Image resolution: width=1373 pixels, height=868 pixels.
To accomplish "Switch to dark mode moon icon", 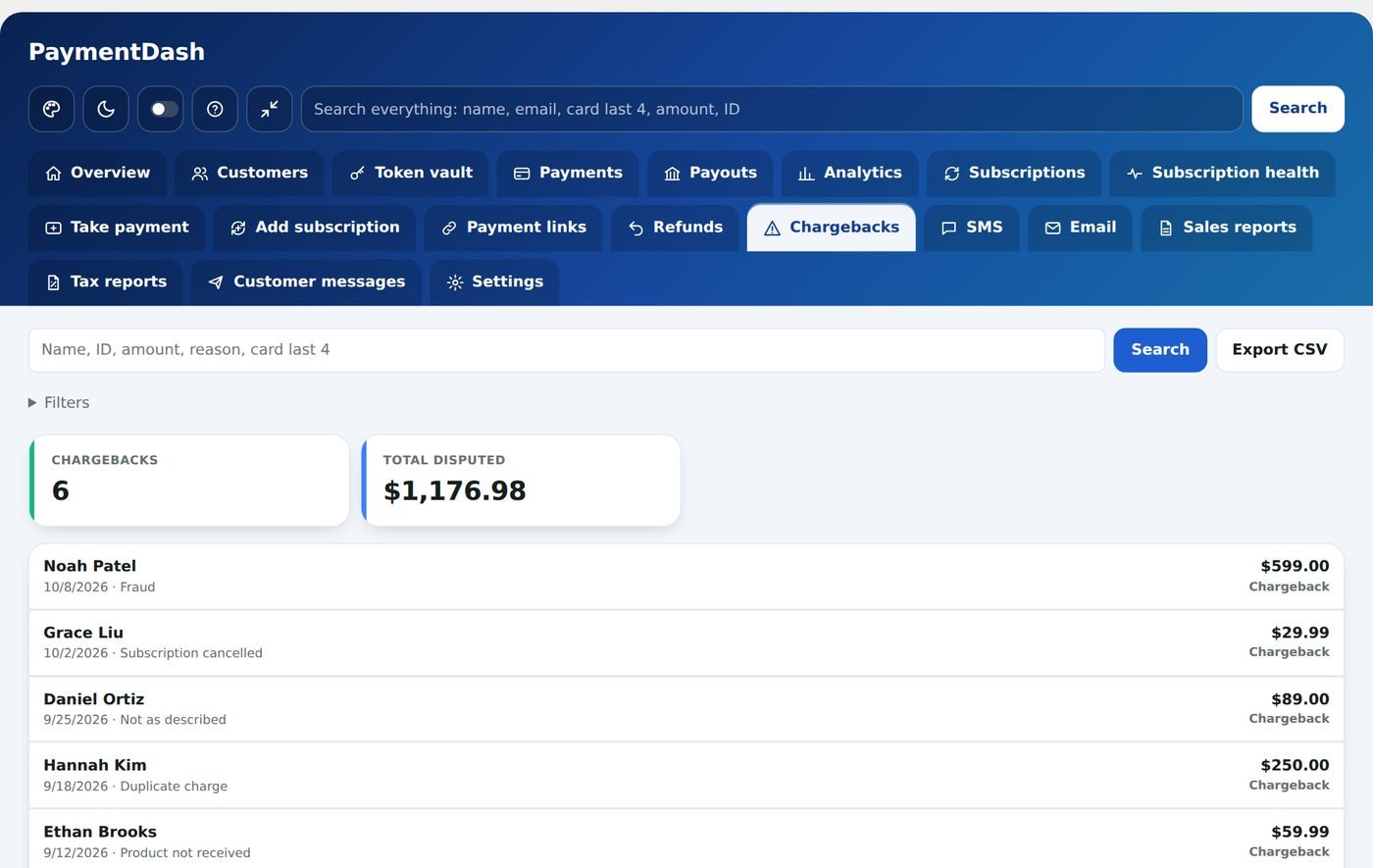I will pyautogui.click(x=106, y=109).
